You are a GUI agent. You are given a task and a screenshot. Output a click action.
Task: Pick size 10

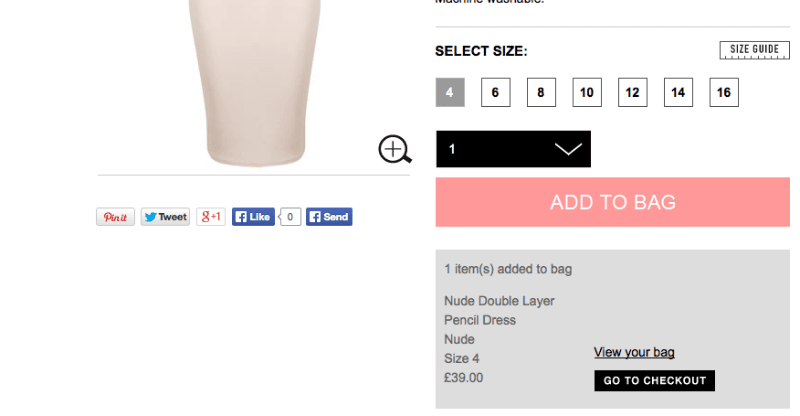point(587,93)
